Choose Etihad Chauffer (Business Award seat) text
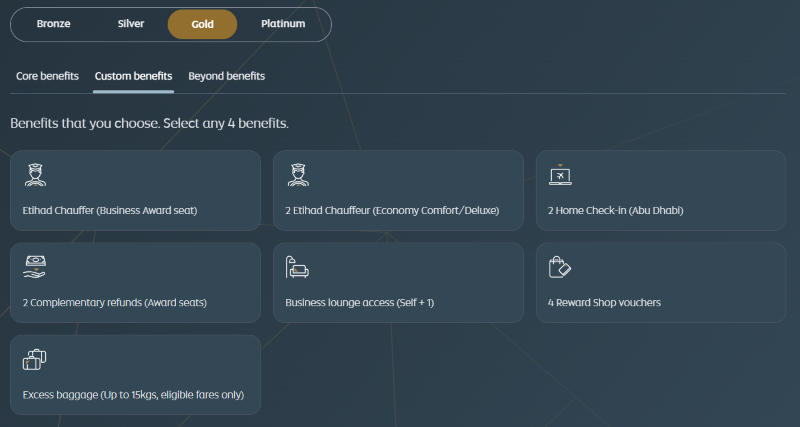 [x=110, y=211]
